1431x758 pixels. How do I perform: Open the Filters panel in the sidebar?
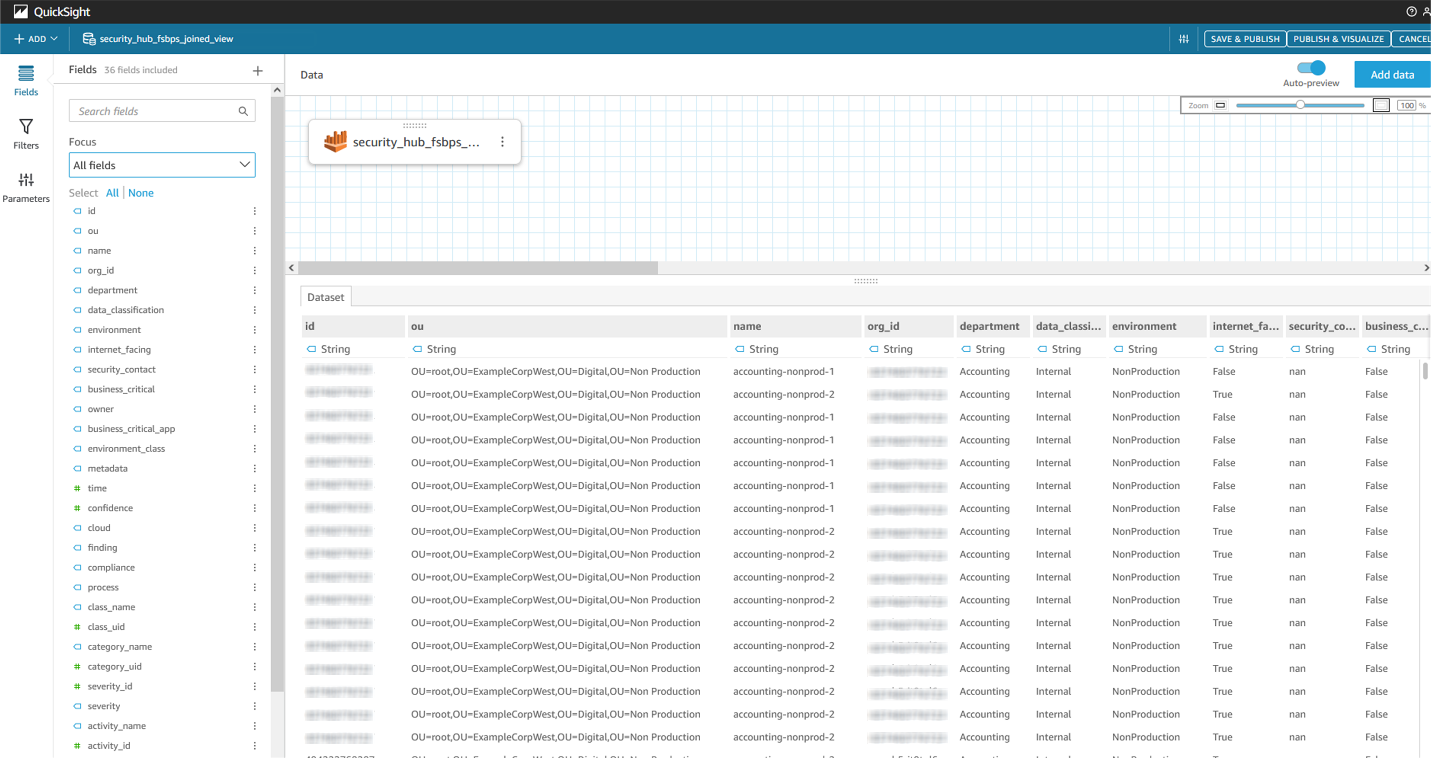26,133
